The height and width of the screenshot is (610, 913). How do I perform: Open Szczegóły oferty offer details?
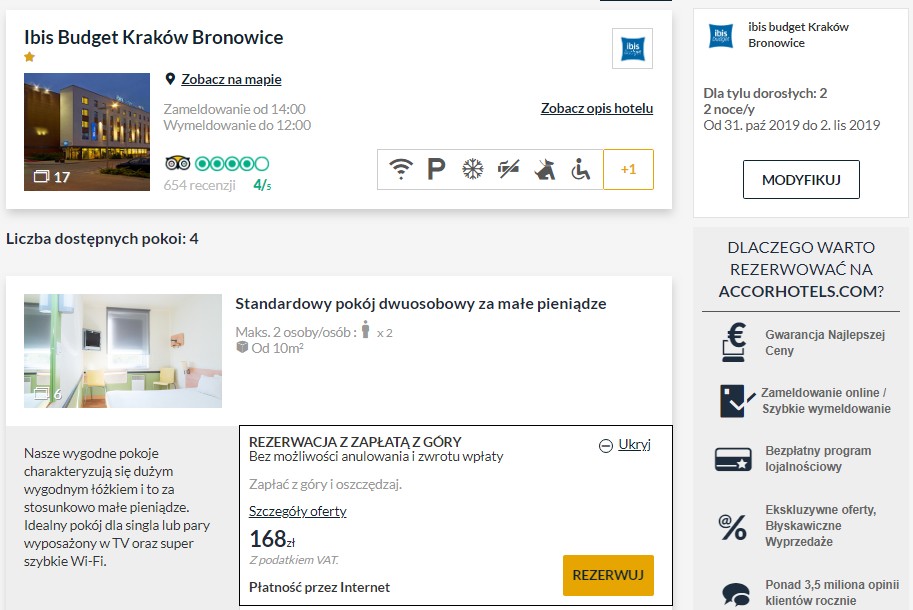coord(298,511)
